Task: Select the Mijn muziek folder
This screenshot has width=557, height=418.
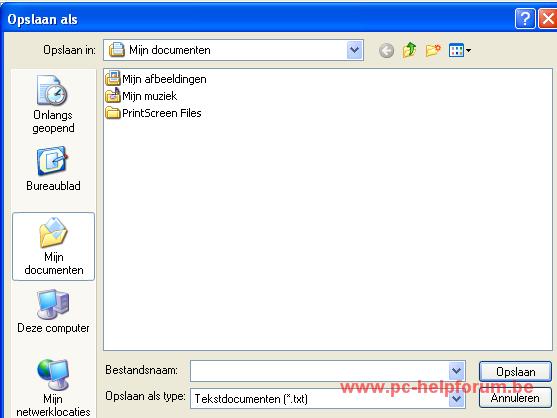Action: click(141, 96)
